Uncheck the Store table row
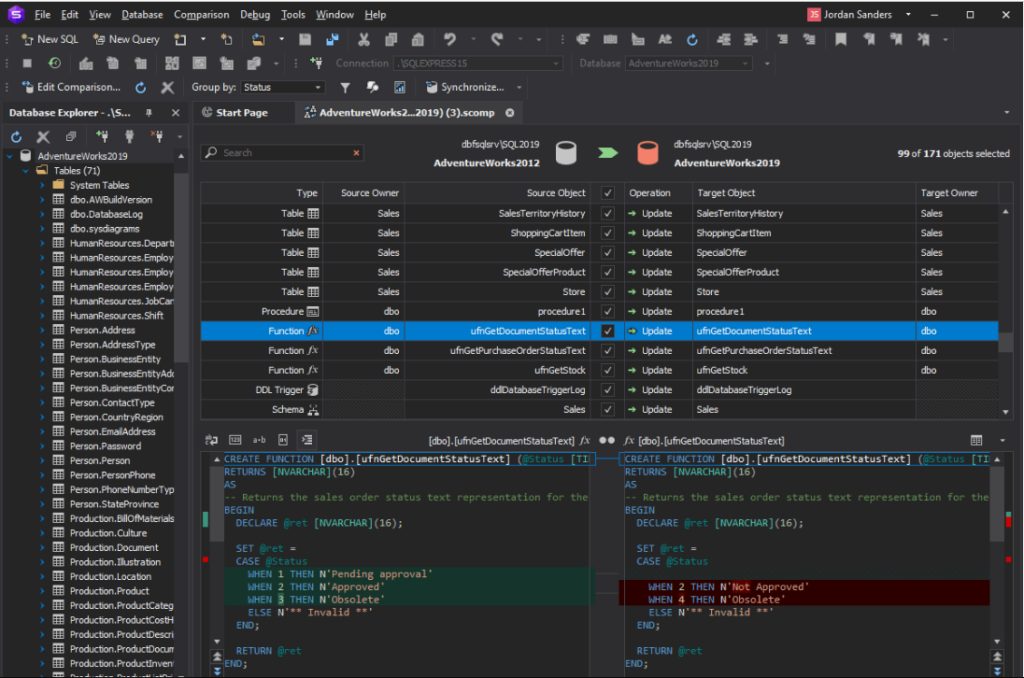This screenshot has width=1024, height=678. [606, 291]
